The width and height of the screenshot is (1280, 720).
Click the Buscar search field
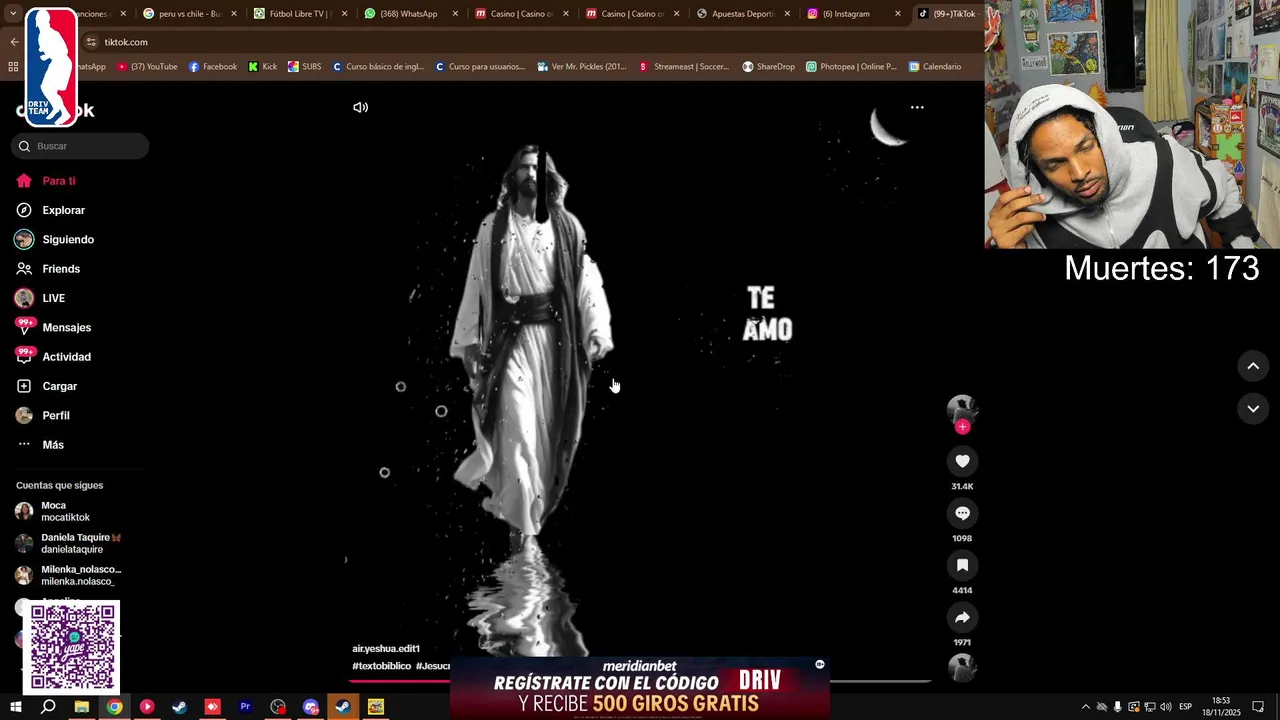pyautogui.click(x=80, y=146)
